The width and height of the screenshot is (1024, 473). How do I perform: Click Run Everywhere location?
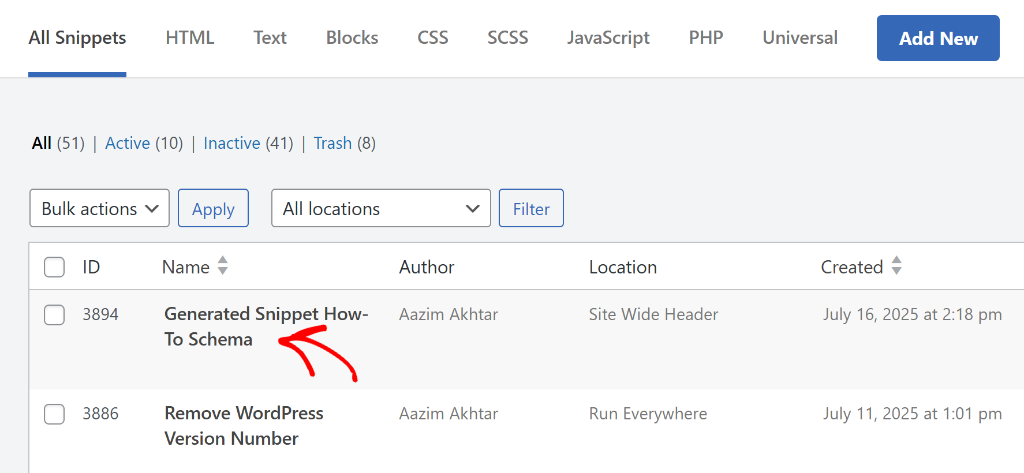[x=648, y=414]
